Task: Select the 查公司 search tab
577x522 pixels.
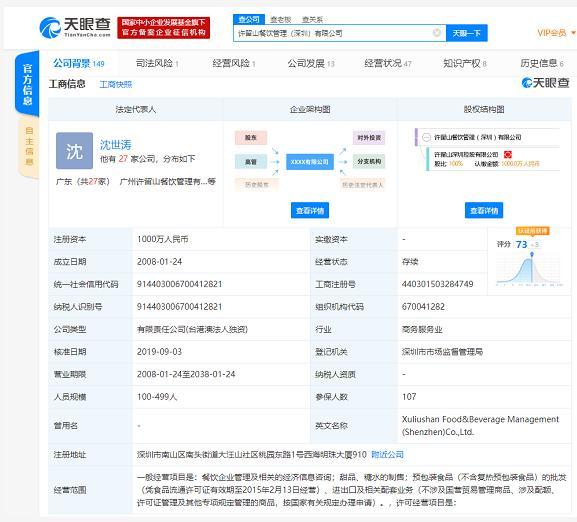Action: point(249,19)
